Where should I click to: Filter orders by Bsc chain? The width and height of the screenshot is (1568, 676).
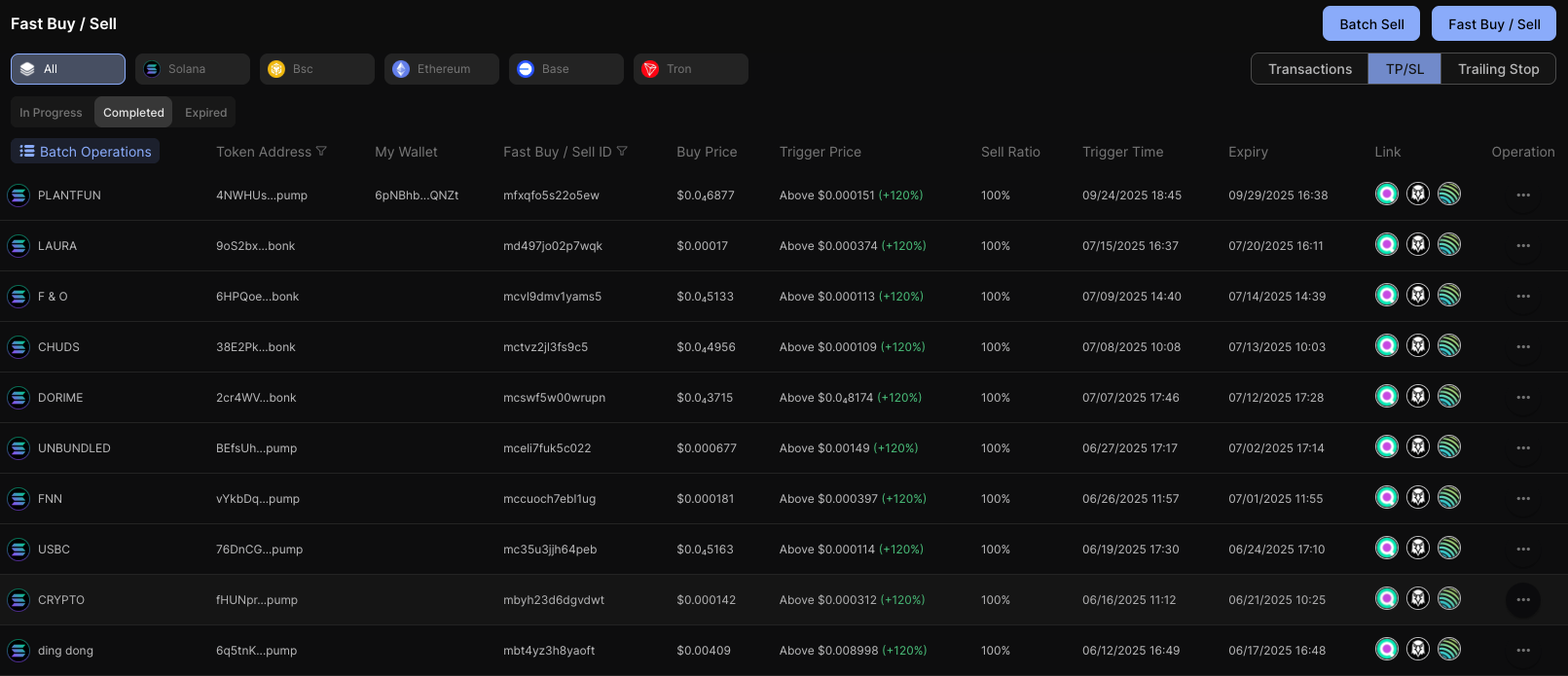pyautogui.click(x=317, y=69)
